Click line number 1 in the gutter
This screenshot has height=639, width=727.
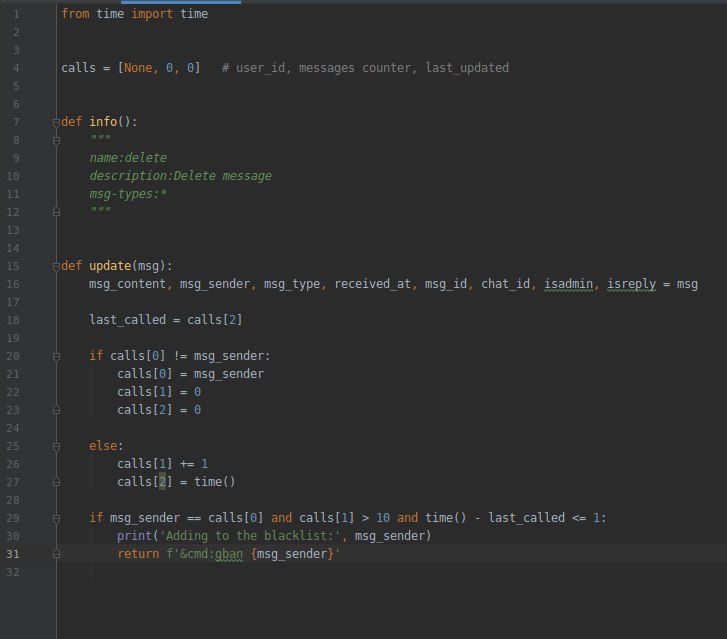pyautogui.click(x=16, y=14)
